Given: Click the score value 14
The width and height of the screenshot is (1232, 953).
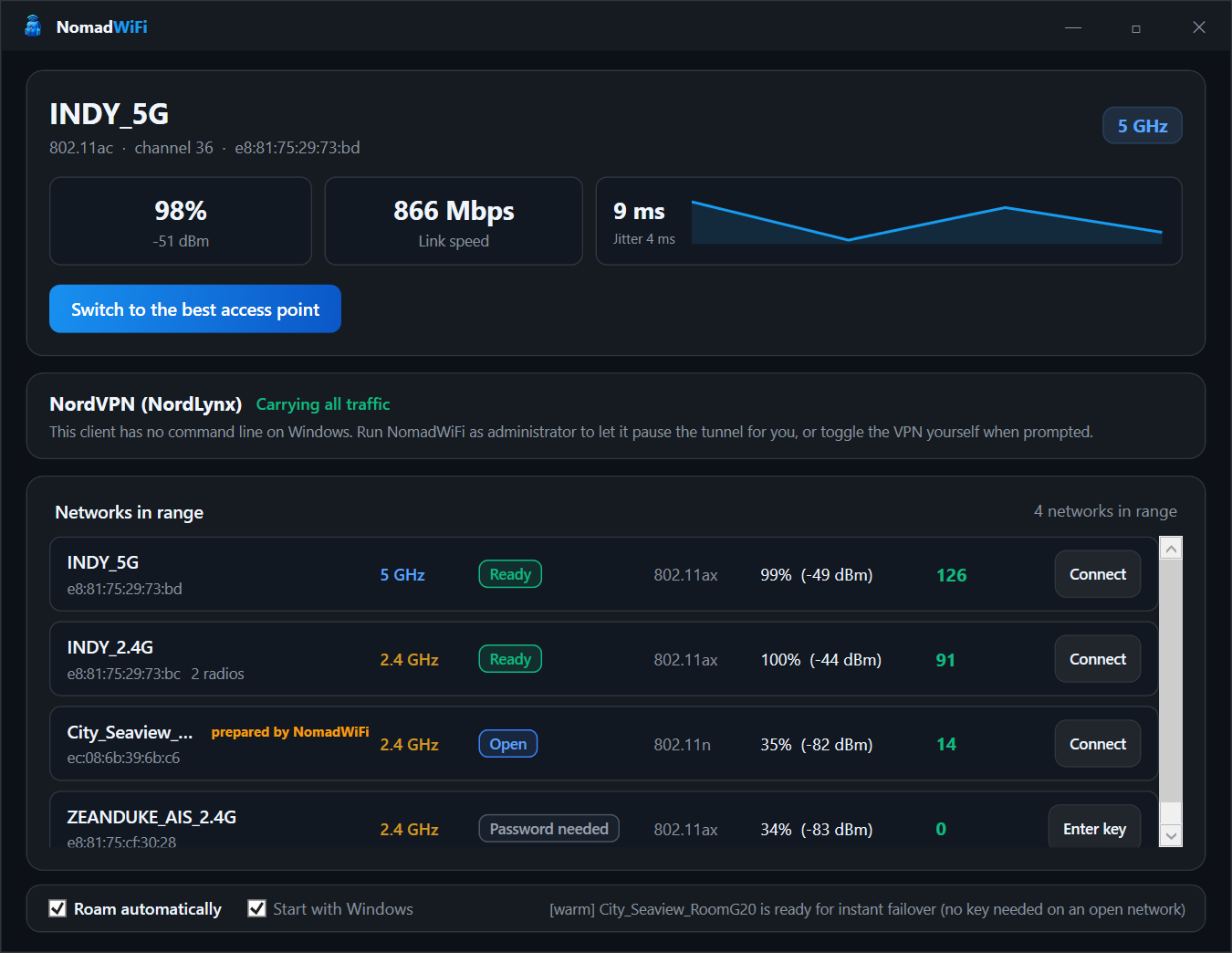Looking at the screenshot, I should click(x=946, y=745).
